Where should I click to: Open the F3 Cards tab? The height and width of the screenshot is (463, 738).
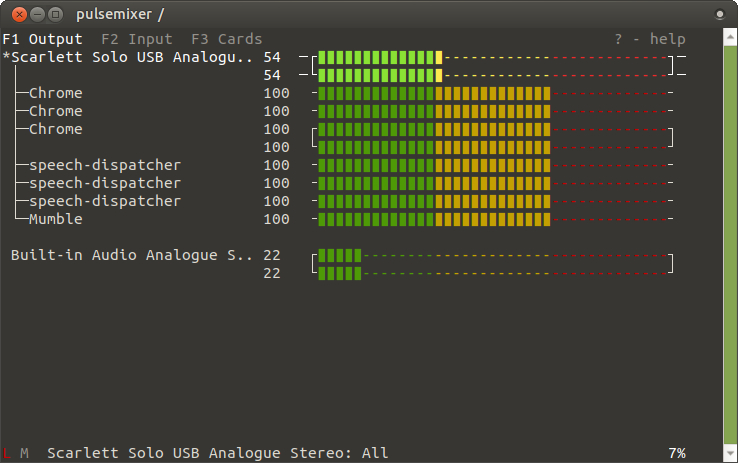pyautogui.click(x=226, y=39)
